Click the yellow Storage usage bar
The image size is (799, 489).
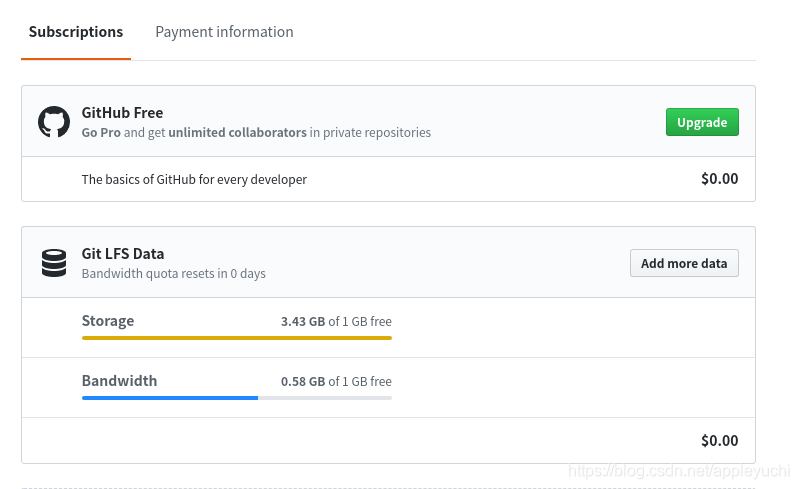236,338
